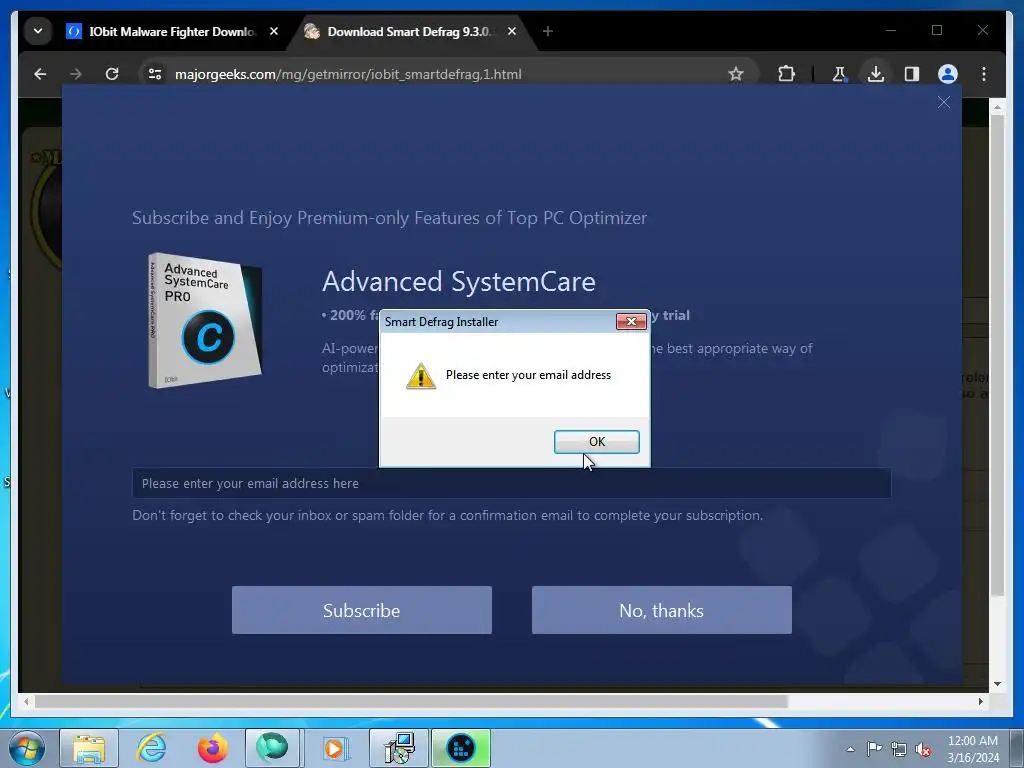This screenshot has height=768, width=1024.
Task: Open the green Edge-style taskbar icon
Action: pyautogui.click(x=272, y=748)
